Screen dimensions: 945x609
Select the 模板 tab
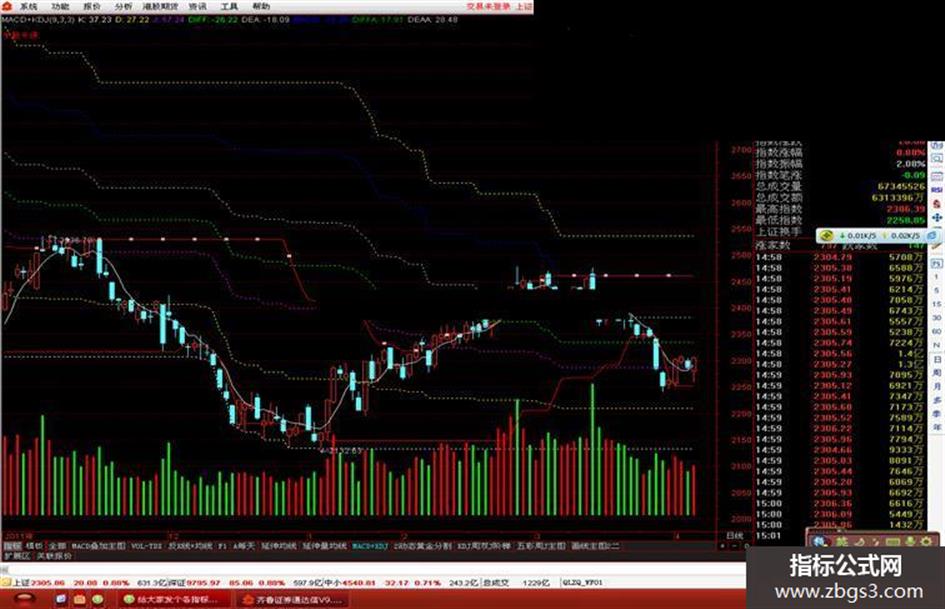click(x=34, y=546)
